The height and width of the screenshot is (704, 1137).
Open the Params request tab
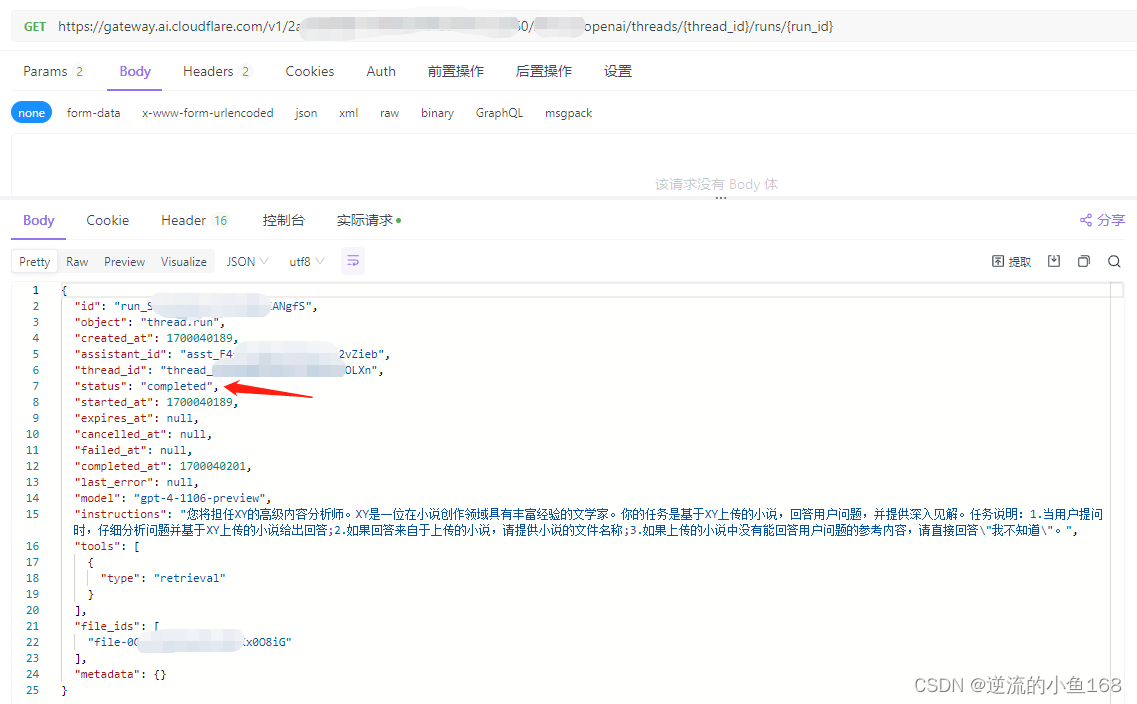click(x=53, y=71)
